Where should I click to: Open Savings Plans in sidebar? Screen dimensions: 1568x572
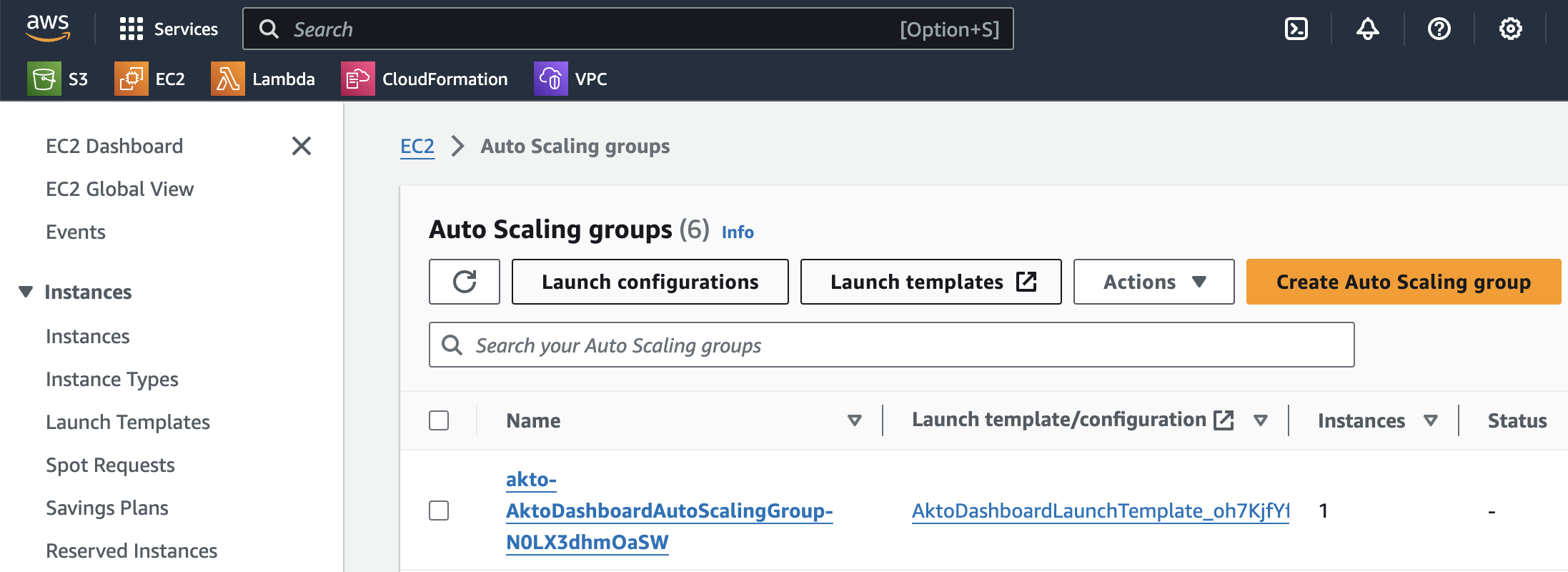pyautogui.click(x=107, y=508)
